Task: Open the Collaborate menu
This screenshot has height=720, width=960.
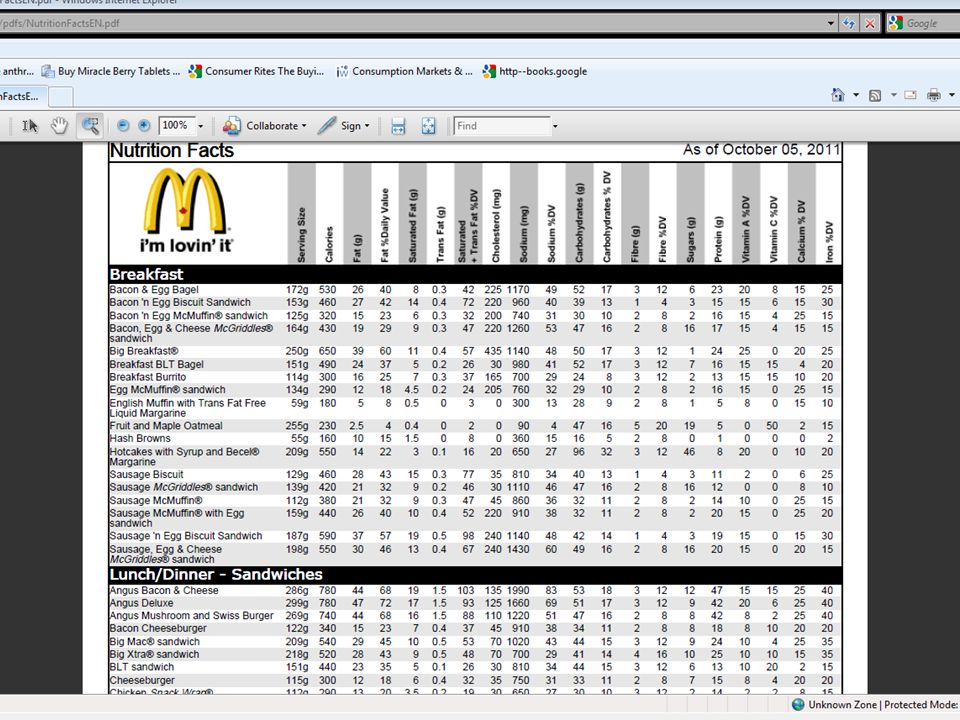Action: click(x=264, y=126)
